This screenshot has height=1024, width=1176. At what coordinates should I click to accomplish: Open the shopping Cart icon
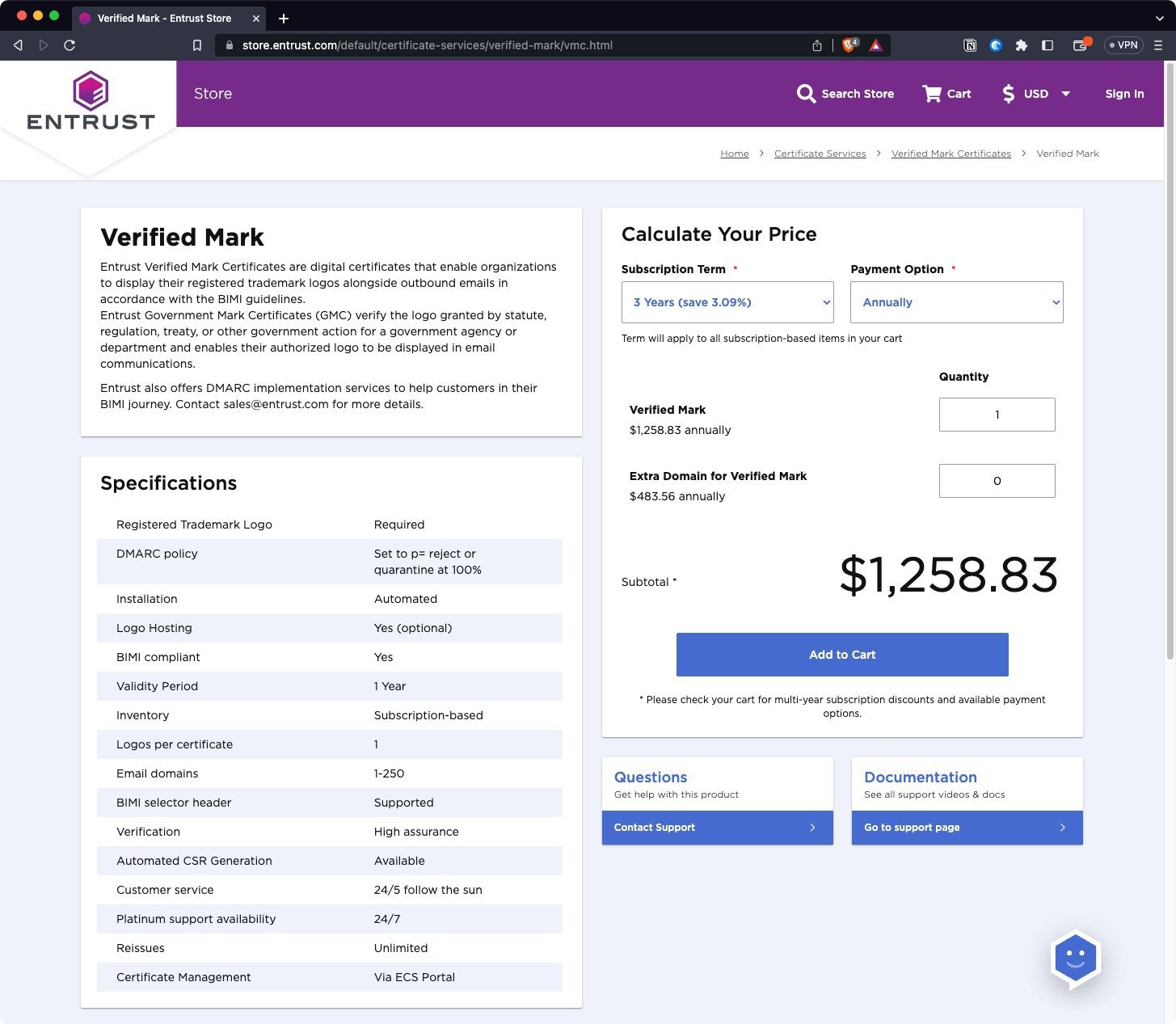pos(932,94)
